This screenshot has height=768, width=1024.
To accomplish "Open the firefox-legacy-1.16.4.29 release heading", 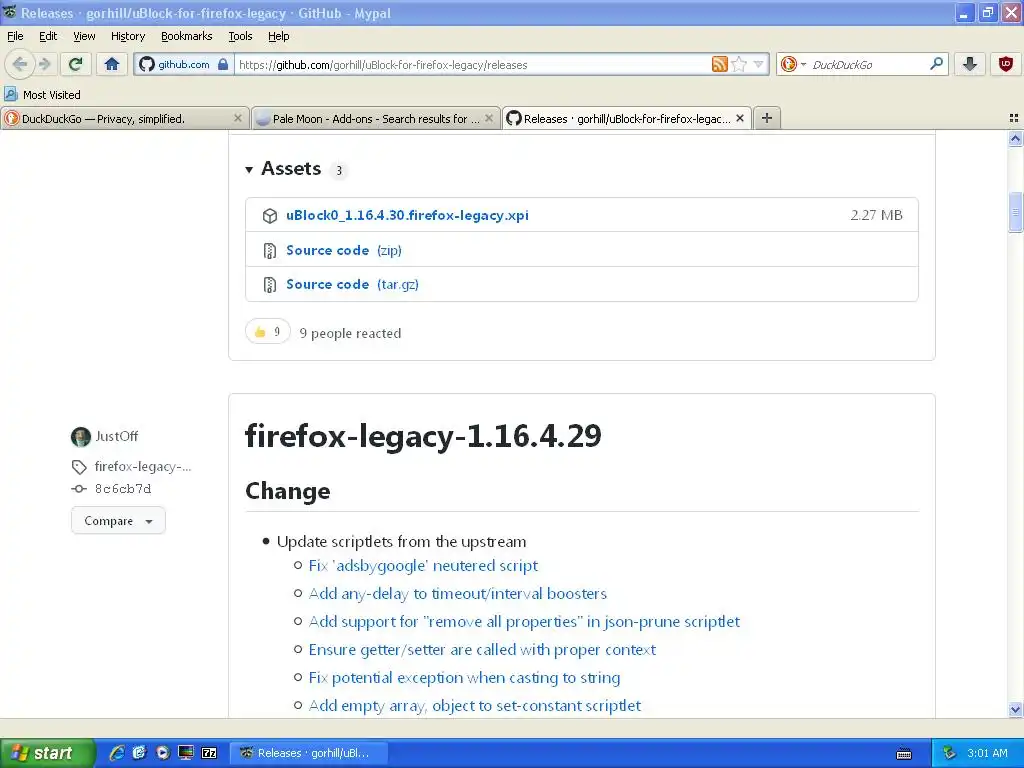I will 423,436.
